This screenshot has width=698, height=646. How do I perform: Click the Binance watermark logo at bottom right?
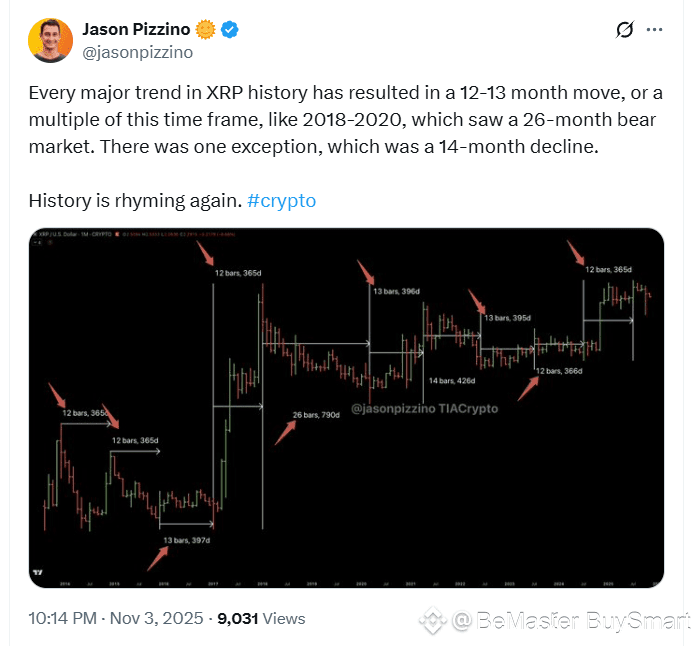[432, 620]
